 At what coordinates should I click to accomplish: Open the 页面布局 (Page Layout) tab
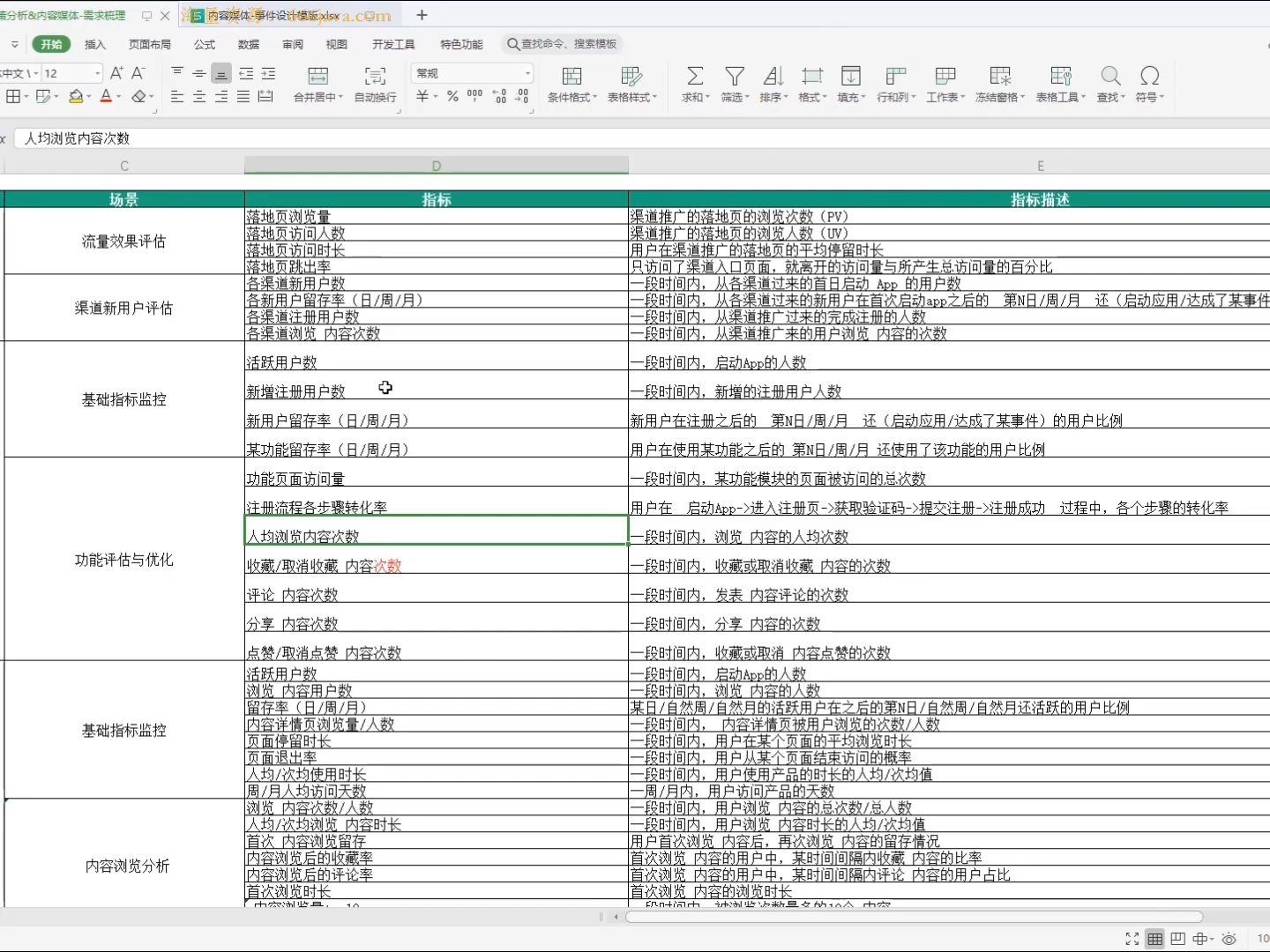coord(150,44)
